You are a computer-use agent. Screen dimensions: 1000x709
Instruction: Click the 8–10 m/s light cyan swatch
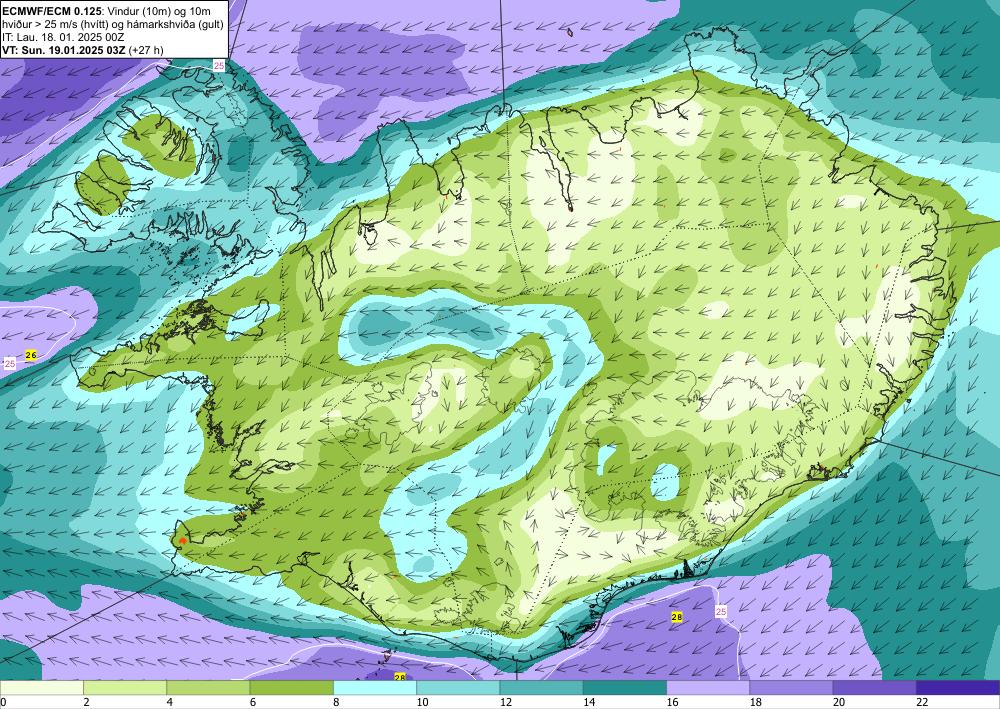(x=375, y=688)
